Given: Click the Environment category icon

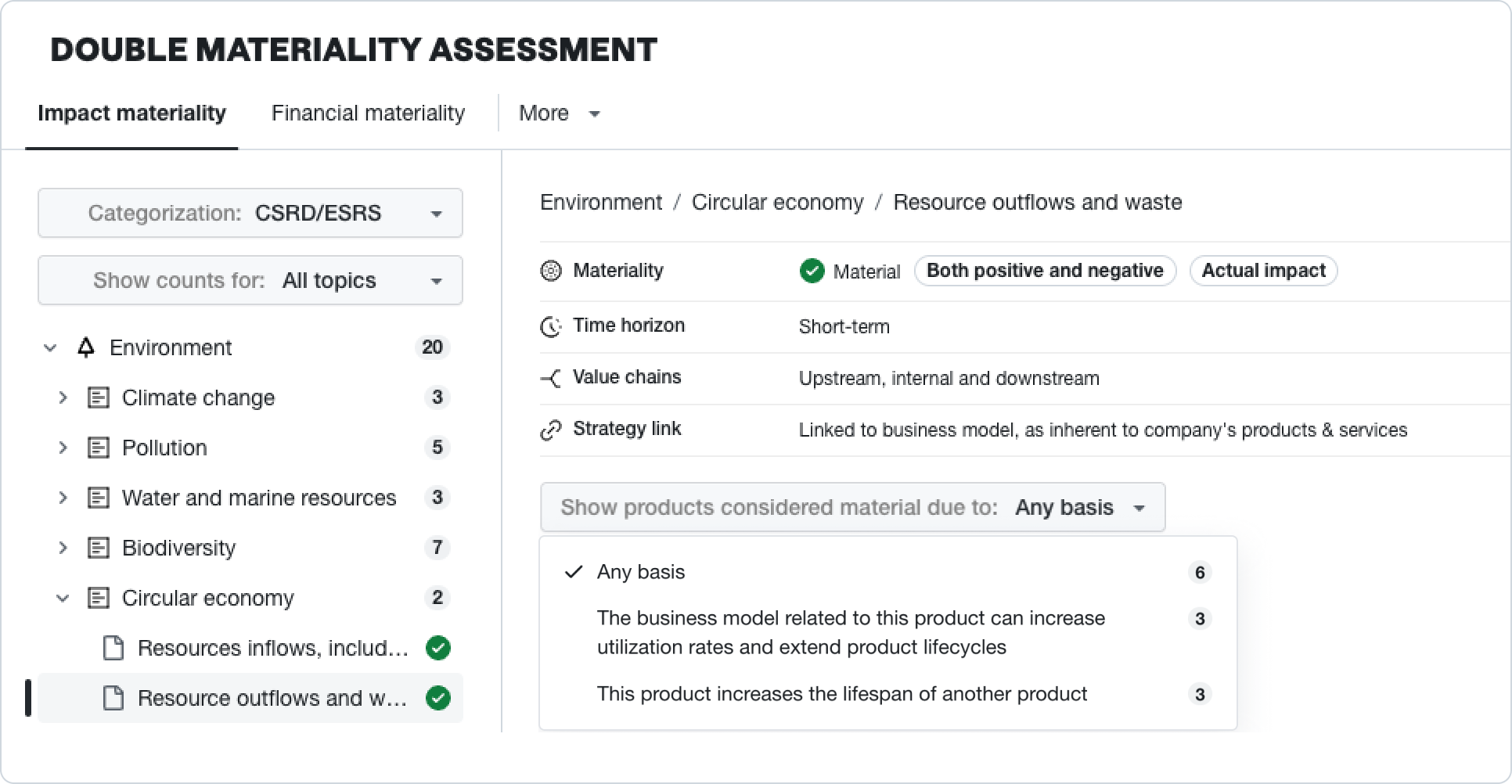Looking at the screenshot, I should 86,347.
